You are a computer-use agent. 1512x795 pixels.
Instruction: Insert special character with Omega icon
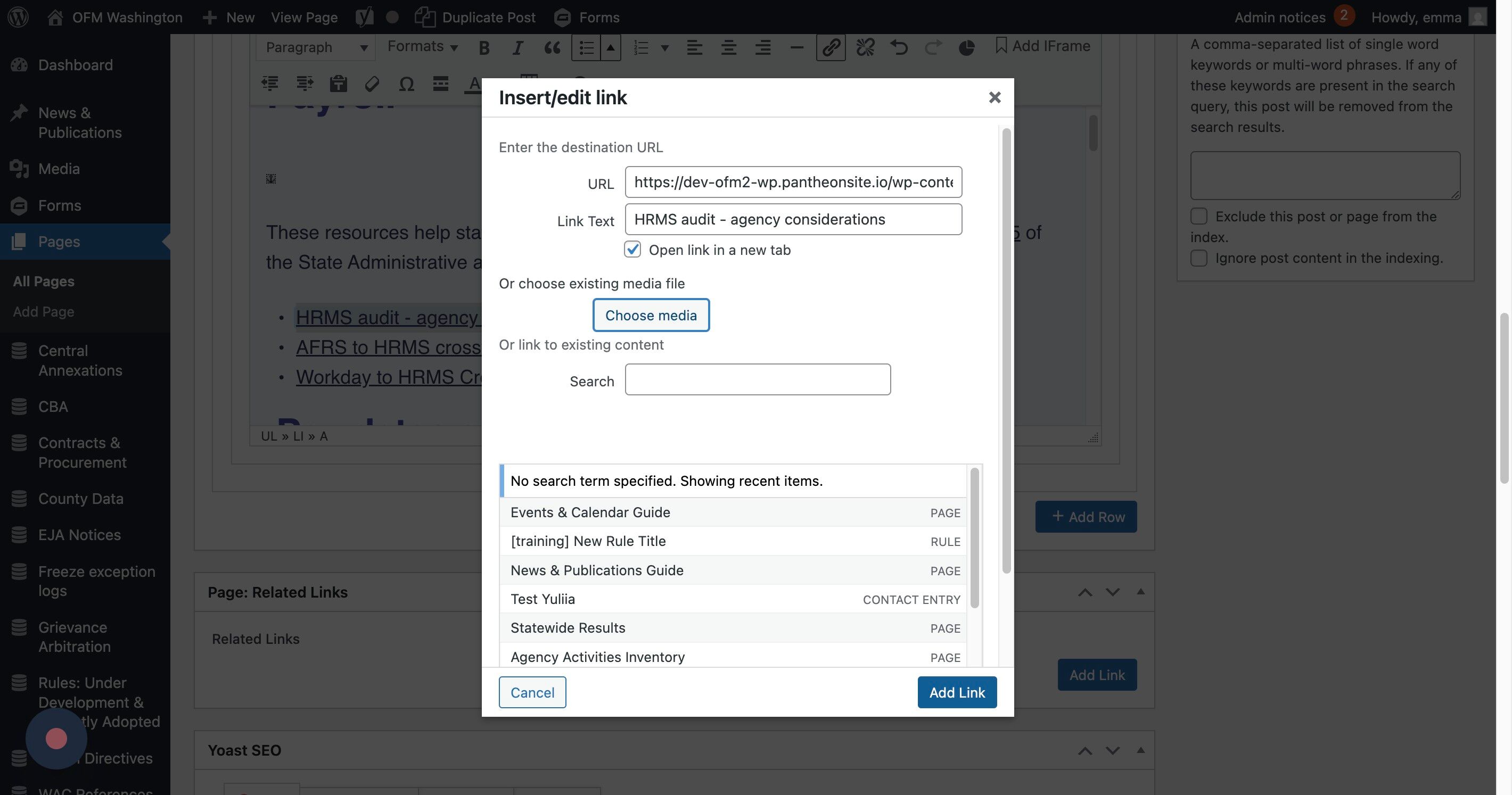click(x=406, y=84)
